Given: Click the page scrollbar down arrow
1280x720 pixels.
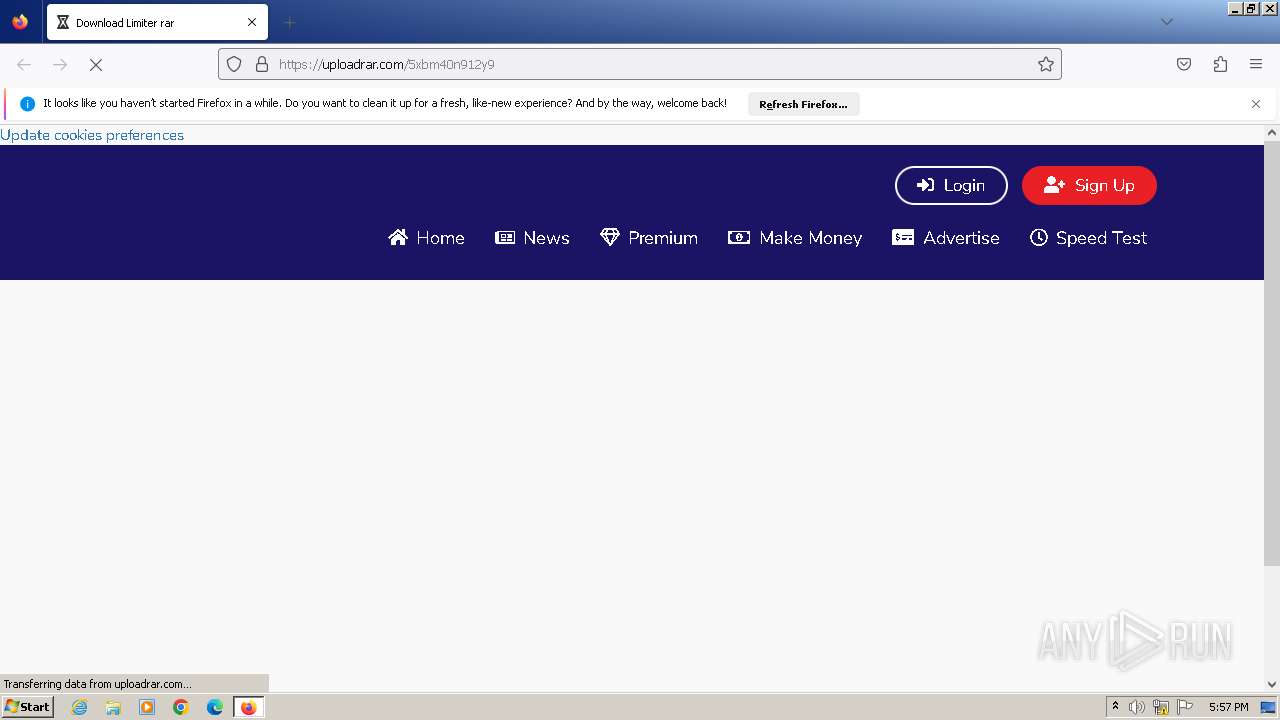Looking at the screenshot, I should (x=1272, y=684).
